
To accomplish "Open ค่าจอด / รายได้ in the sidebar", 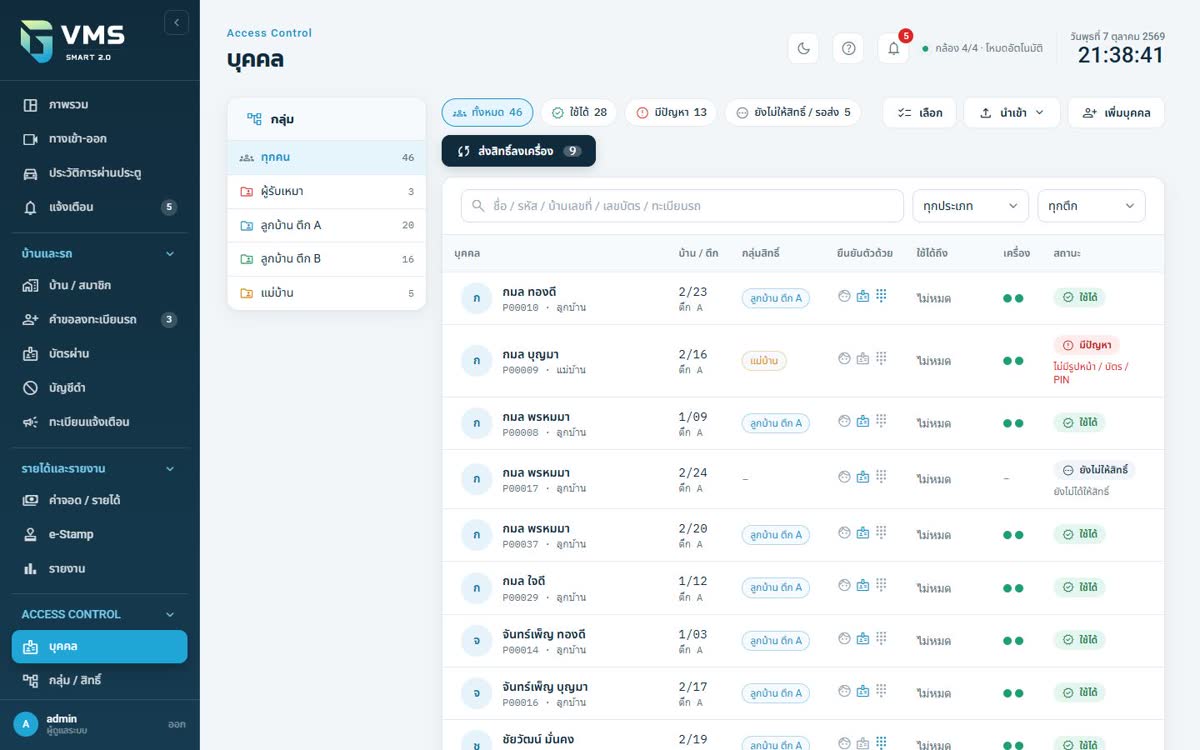I will coord(99,500).
